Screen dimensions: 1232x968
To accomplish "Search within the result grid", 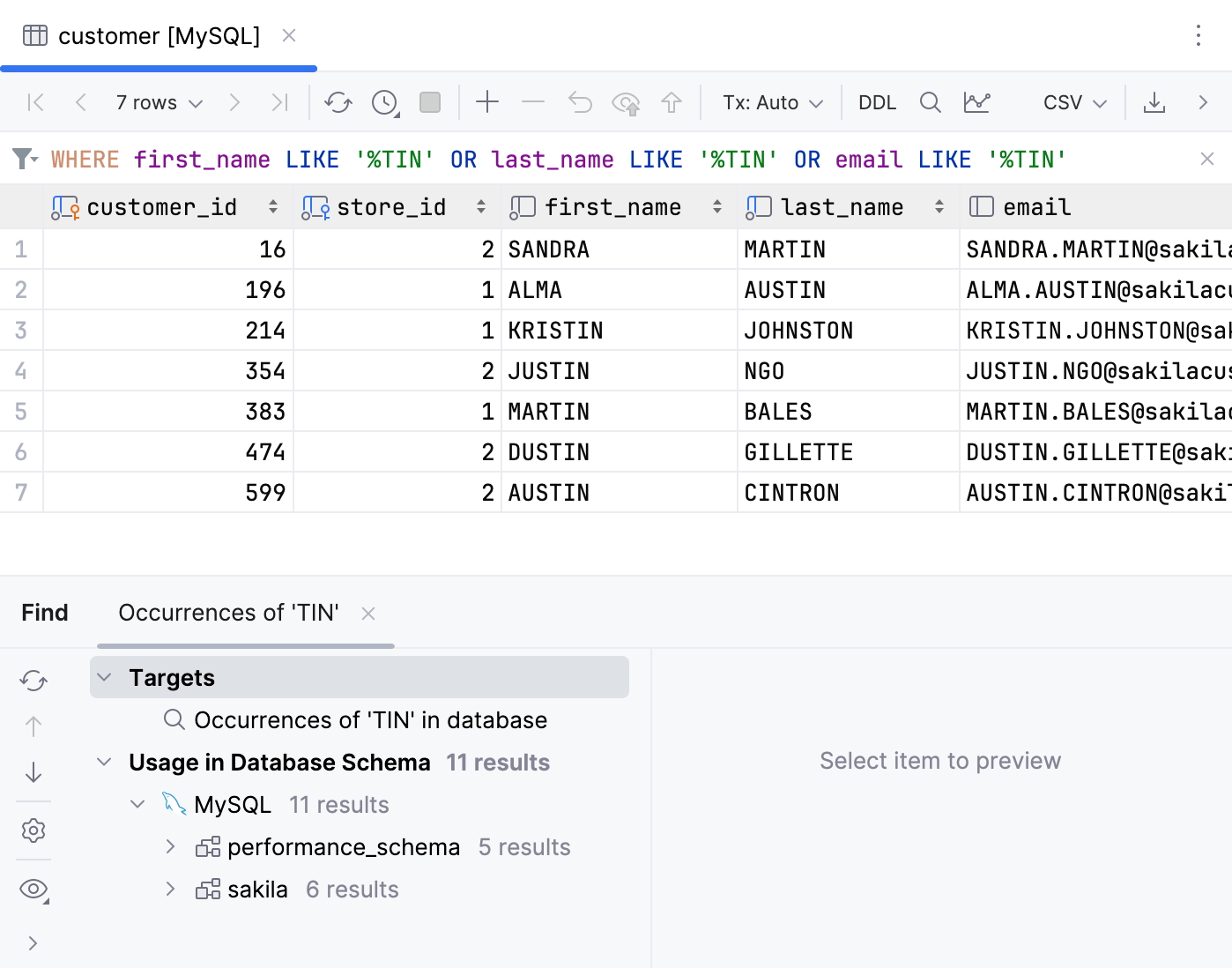I will pos(930,102).
